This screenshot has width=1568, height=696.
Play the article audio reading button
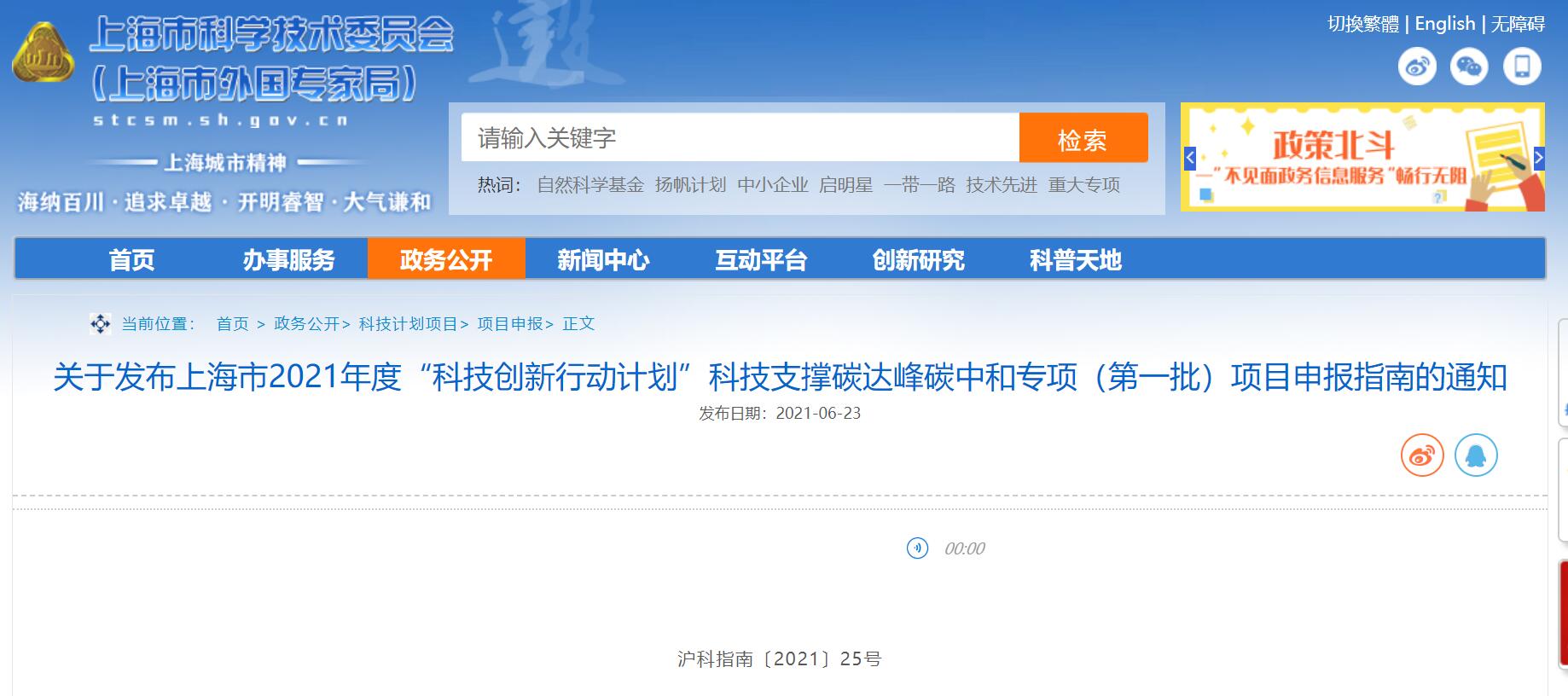click(917, 548)
